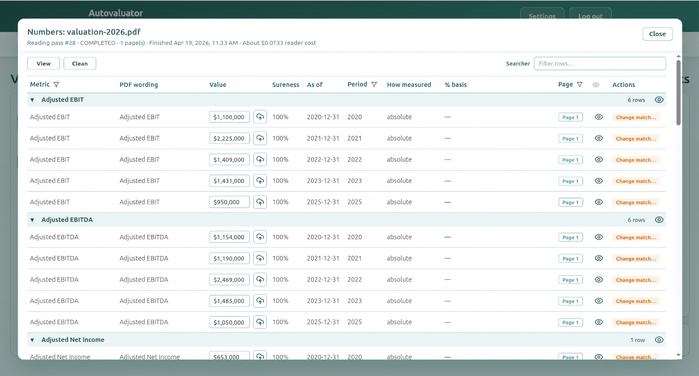Viewport: 699px width, 376px height.
Task: Toggle eye for Adjusted EBIT 2022 row
Action: (599, 159)
